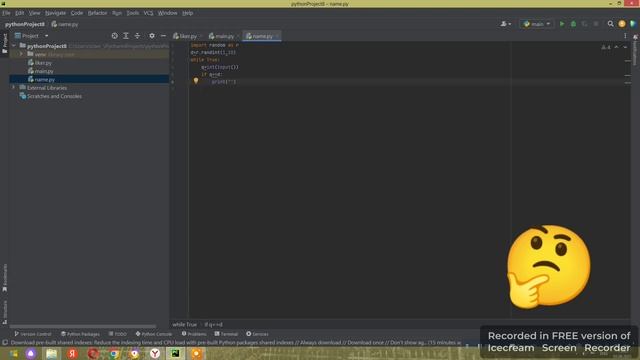The image size is (640, 360).
Task: Open the View menu
Action: 34,13
